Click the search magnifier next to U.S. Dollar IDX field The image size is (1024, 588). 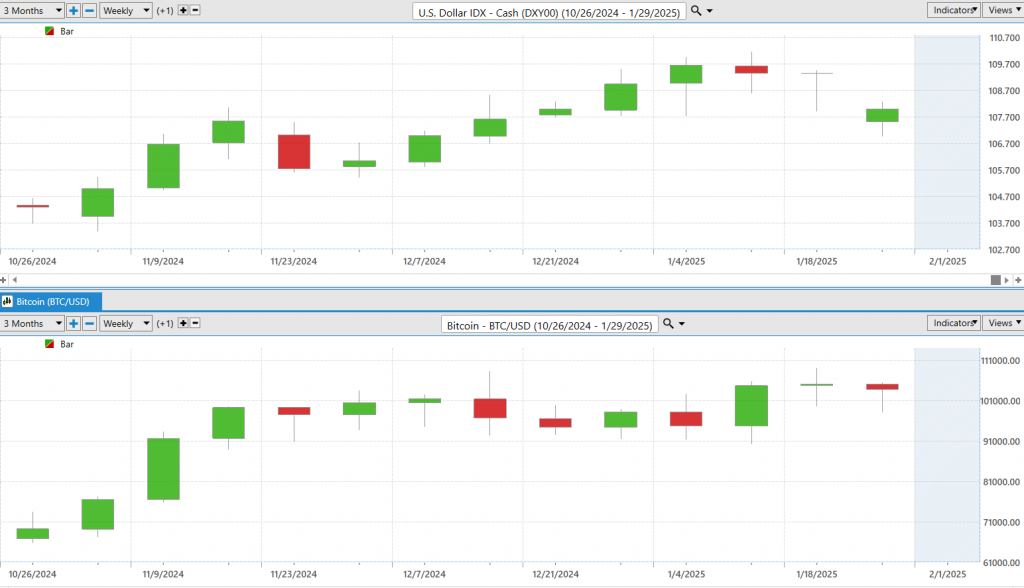(696, 10)
